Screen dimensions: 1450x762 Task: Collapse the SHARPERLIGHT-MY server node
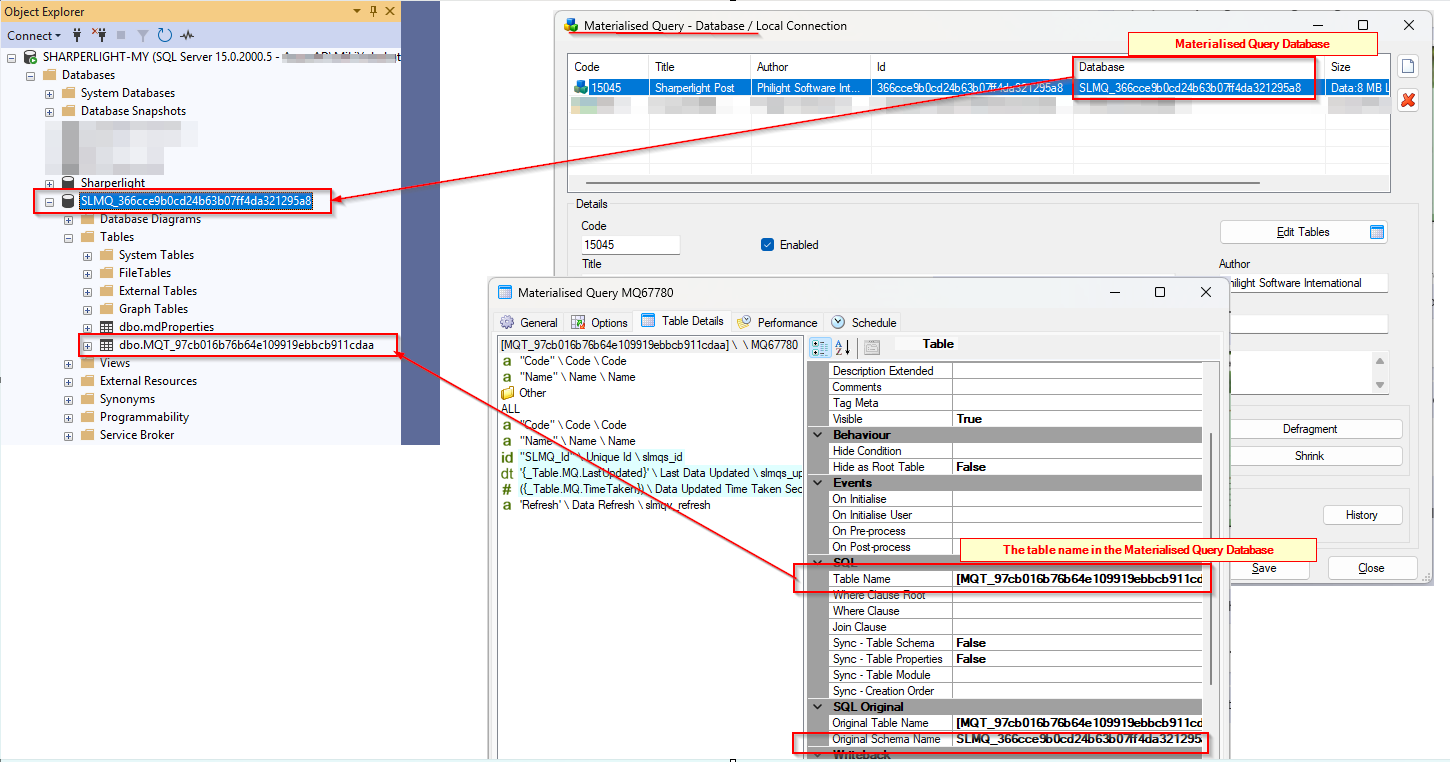click(x=11, y=57)
